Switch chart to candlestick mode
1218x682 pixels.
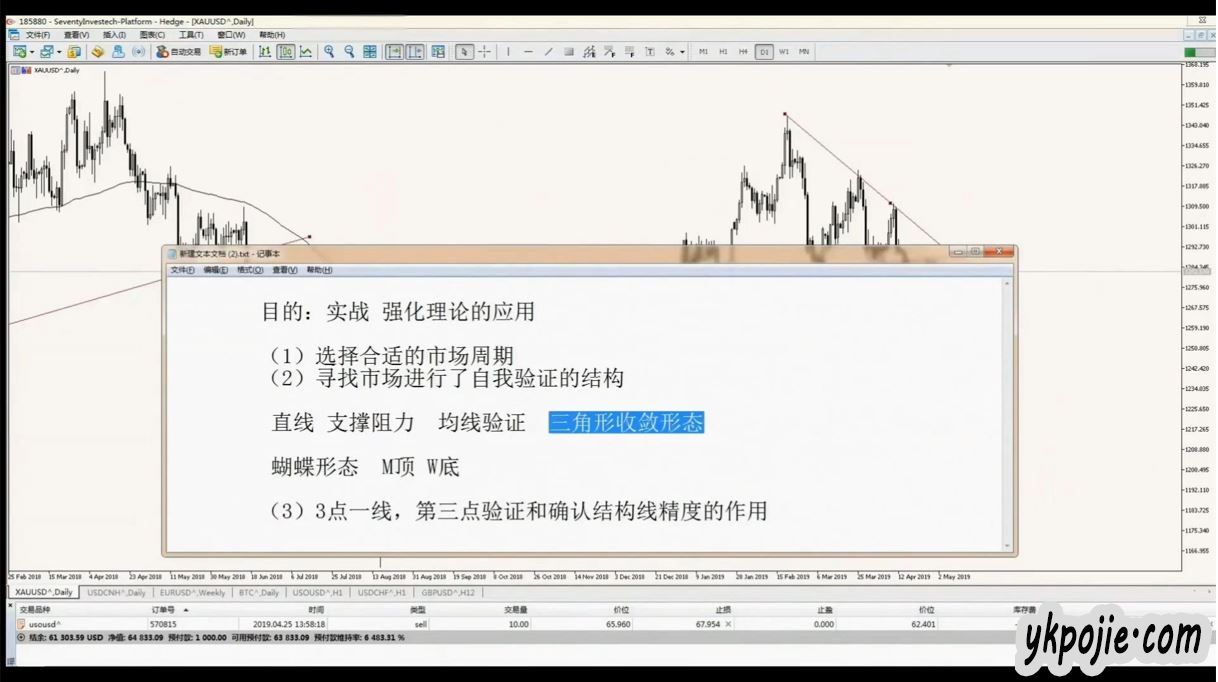285,52
